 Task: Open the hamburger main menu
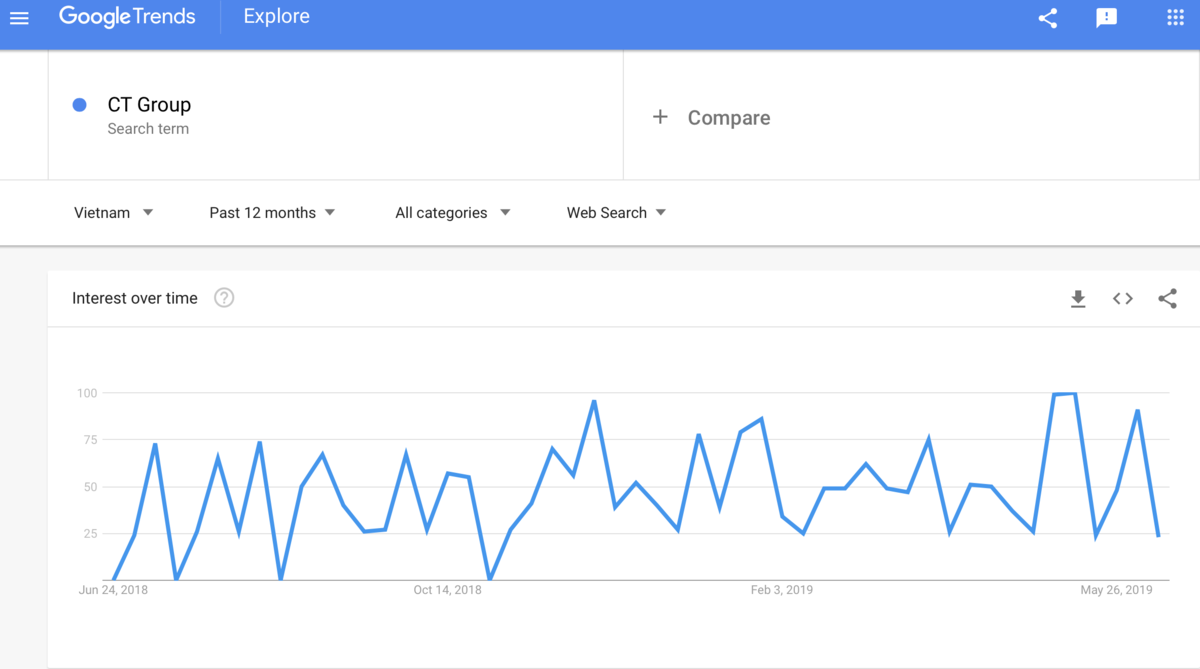(19, 18)
